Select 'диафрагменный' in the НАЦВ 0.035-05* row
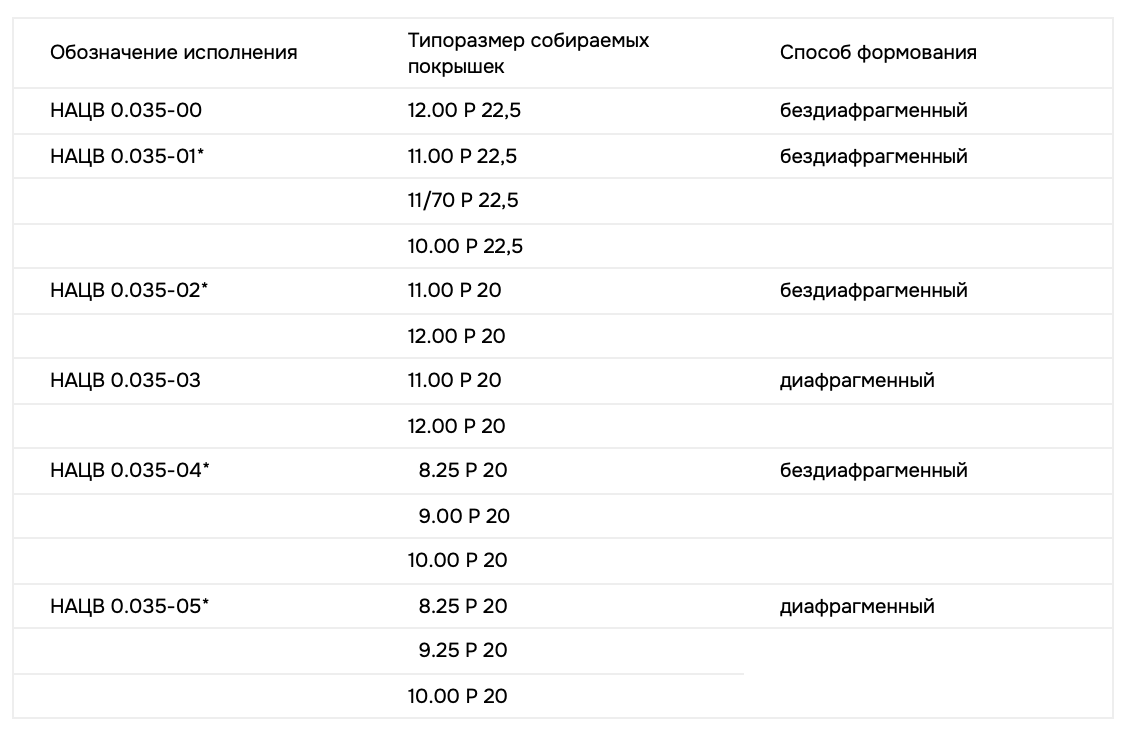The width and height of the screenshot is (1130, 730). (857, 606)
